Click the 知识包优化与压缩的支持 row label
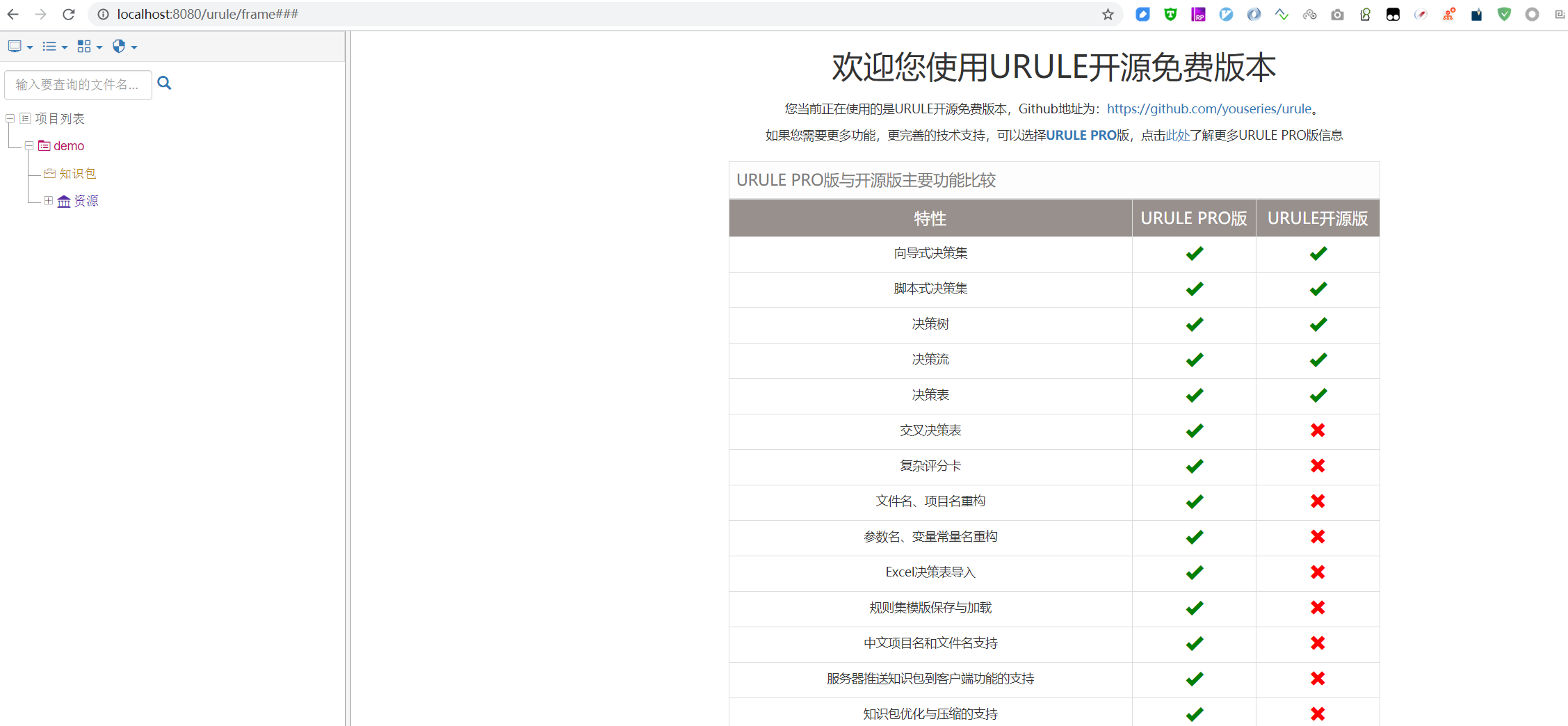Image resolution: width=1568 pixels, height=726 pixels. coord(930,714)
